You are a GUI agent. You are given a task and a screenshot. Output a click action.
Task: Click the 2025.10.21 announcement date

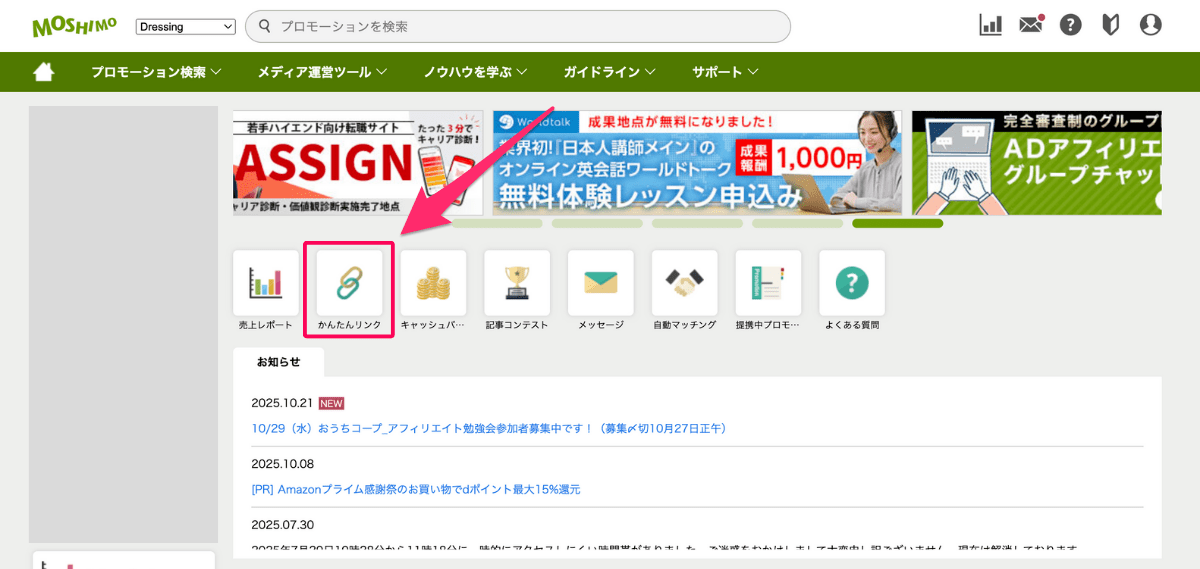click(283, 403)
